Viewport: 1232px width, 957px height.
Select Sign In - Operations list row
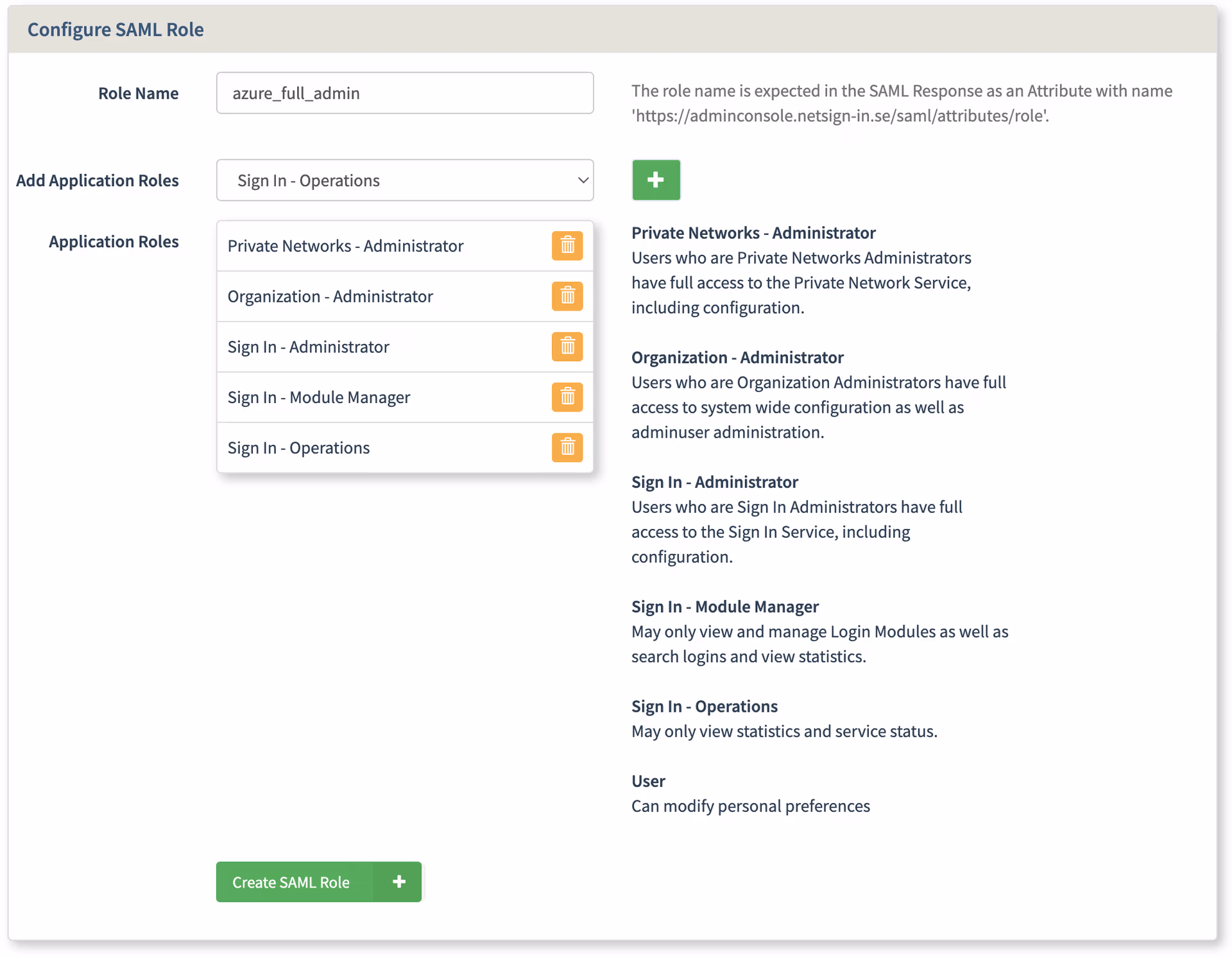(298, 448)
